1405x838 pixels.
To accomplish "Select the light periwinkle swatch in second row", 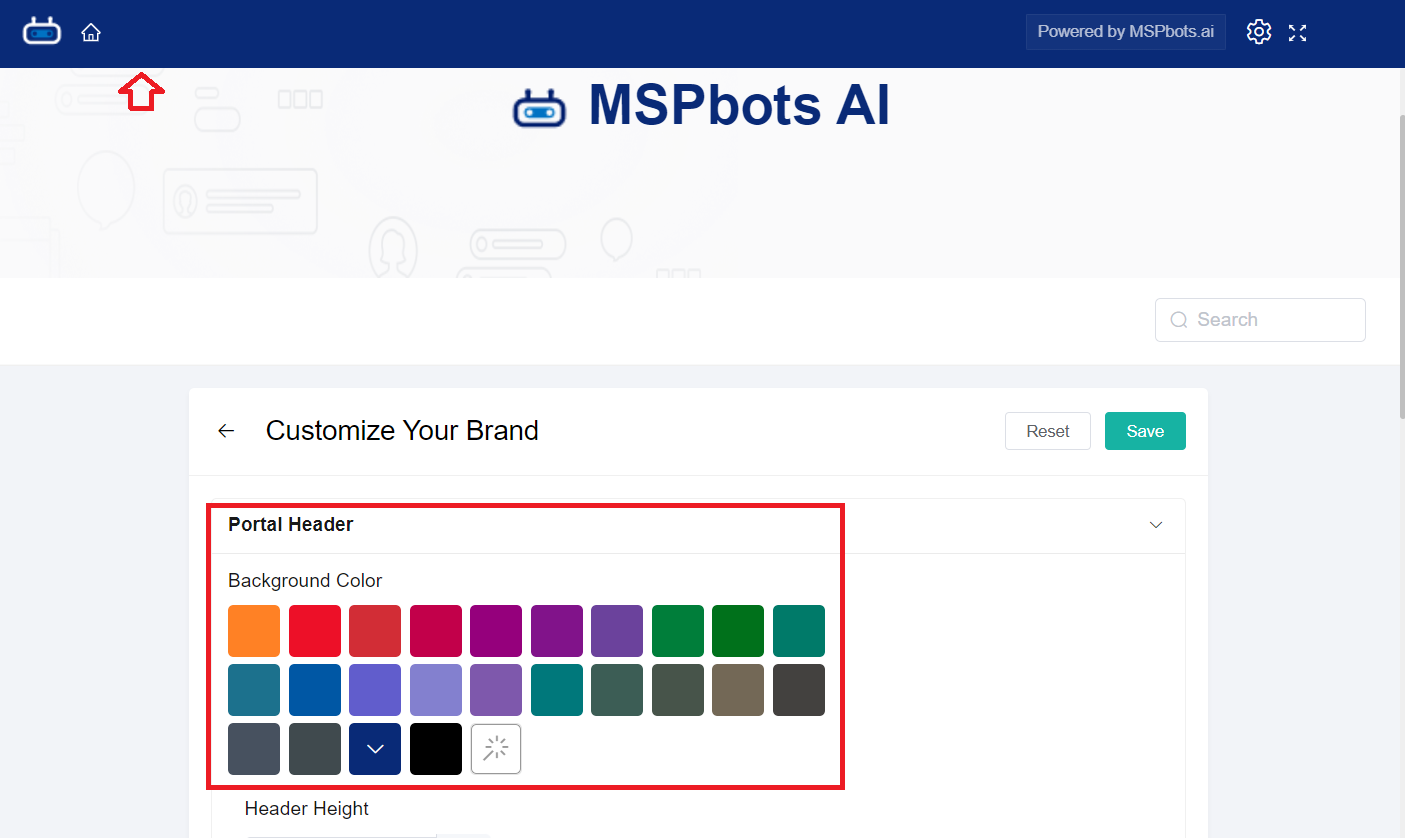I will (x=436, y=690).
